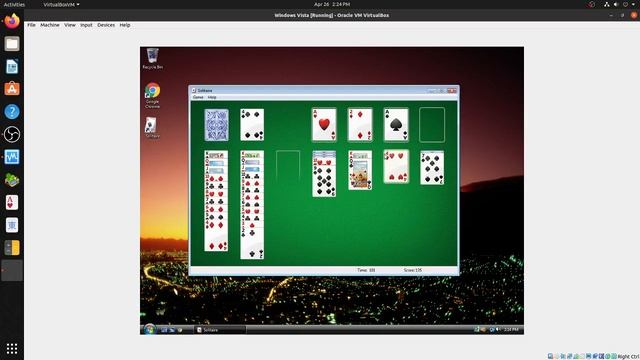Select the 10 of hearts above the 9 of spades

click(324, 162)
